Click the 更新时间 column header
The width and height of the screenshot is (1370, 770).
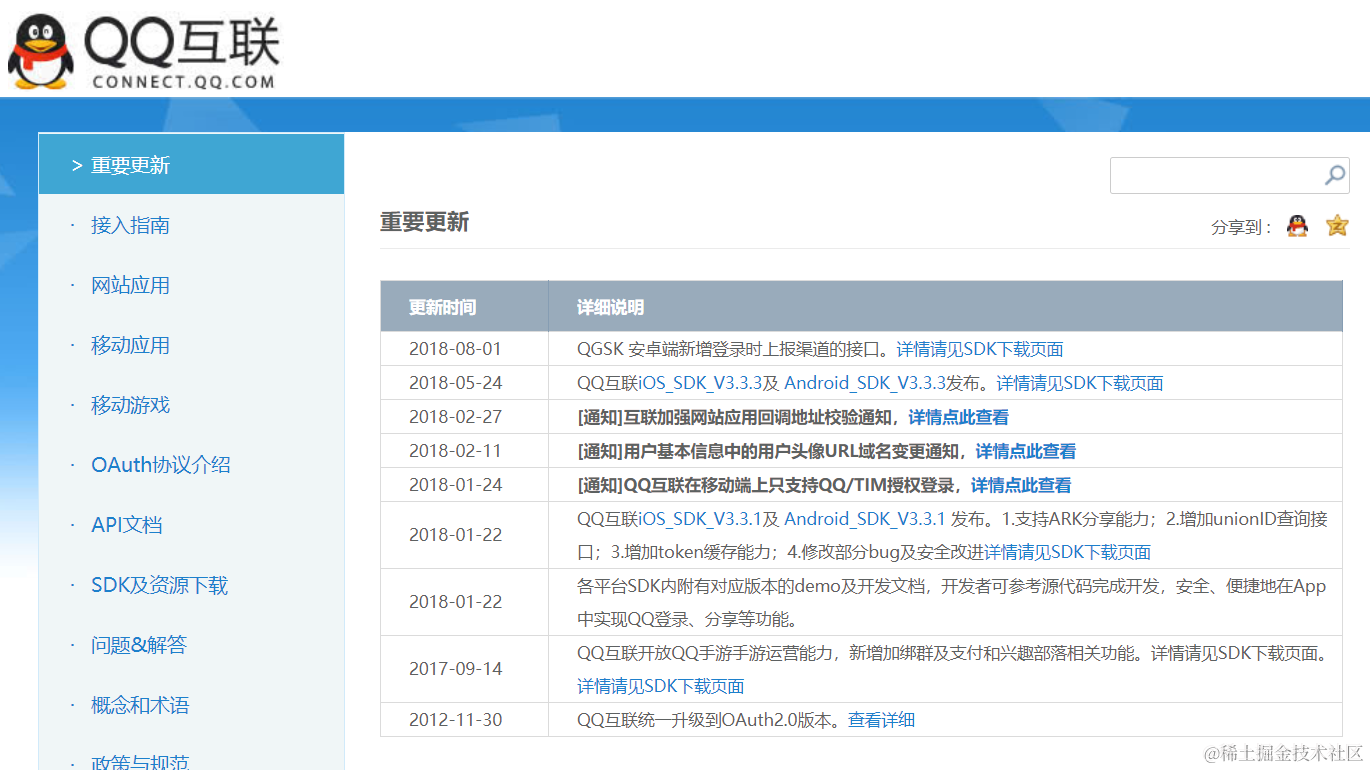[x=442, y=307]
